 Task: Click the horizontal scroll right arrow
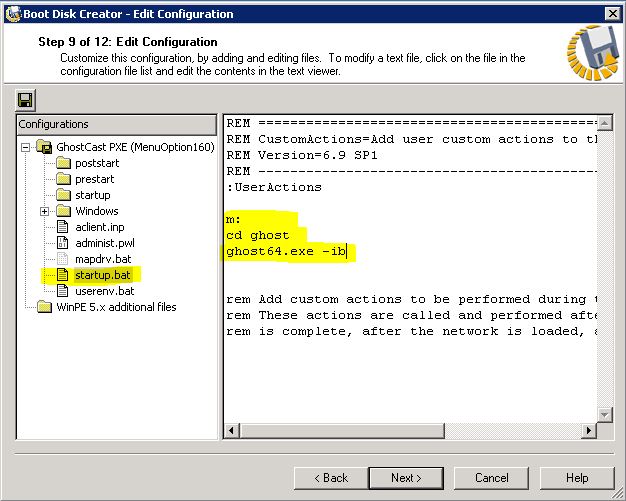click(x=588, y=430)
